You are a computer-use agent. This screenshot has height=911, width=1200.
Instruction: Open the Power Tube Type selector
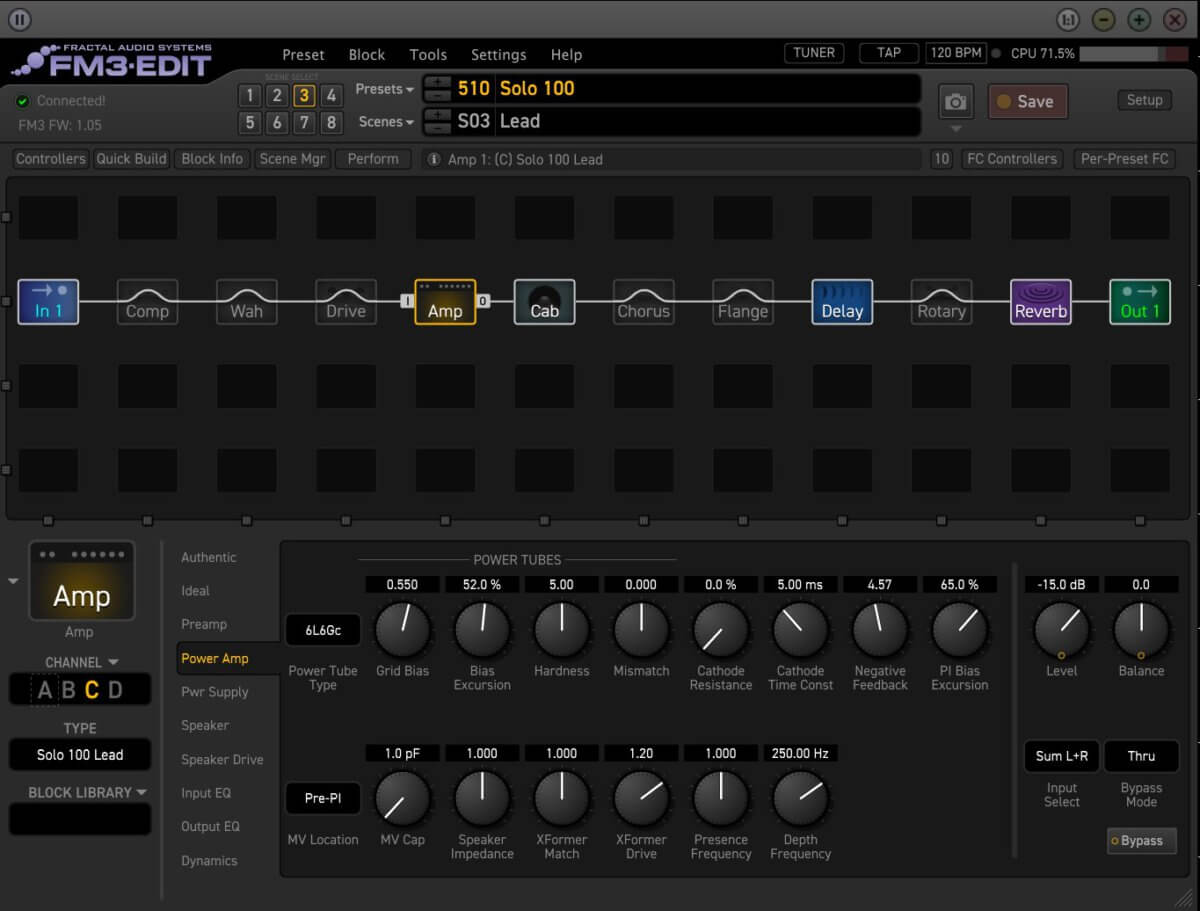click(x=323, y=631)
